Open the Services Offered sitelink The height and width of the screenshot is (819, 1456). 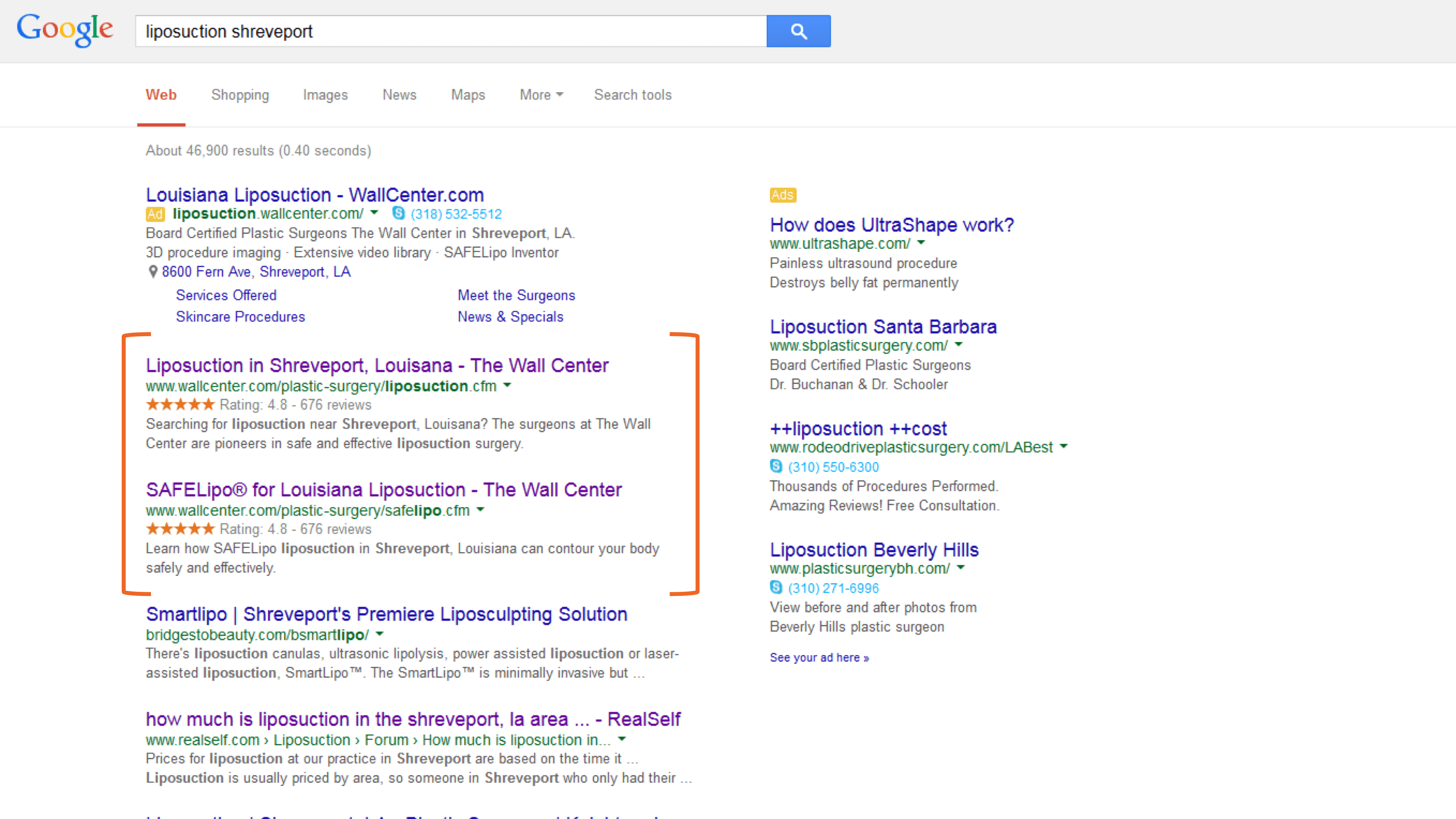pos(226,295)
